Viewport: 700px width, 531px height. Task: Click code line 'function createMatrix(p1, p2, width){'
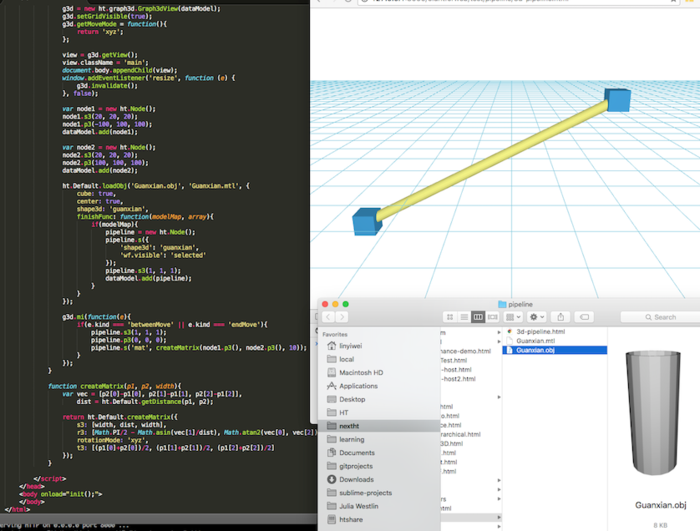coord(115,386)
